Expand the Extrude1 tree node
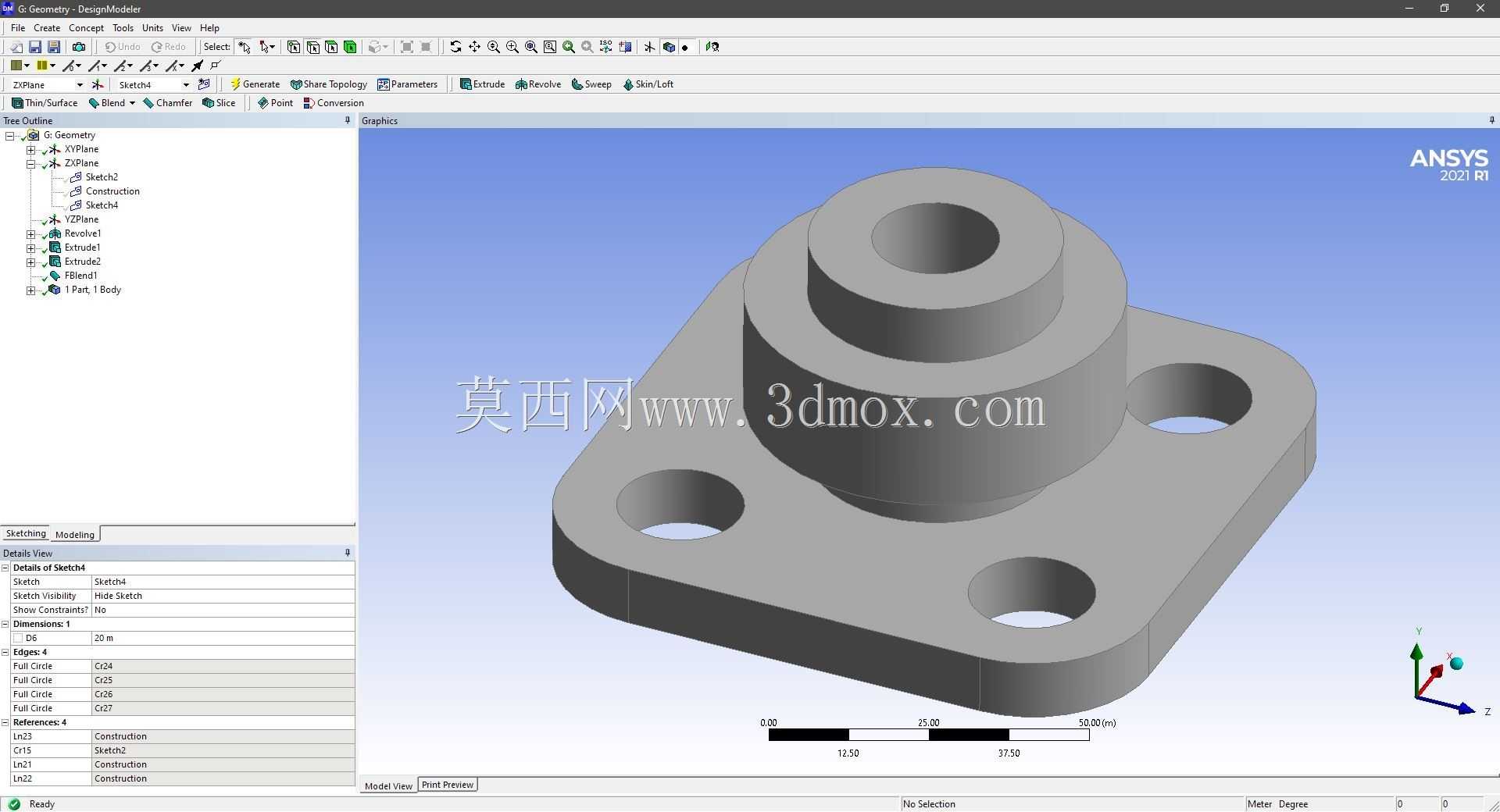The image size is (1500, 812). pos(30,248)
